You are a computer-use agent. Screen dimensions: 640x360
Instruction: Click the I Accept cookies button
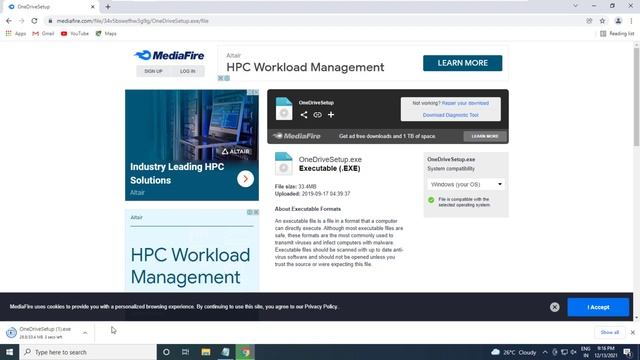pyautogui.click(x=598, y=307)
